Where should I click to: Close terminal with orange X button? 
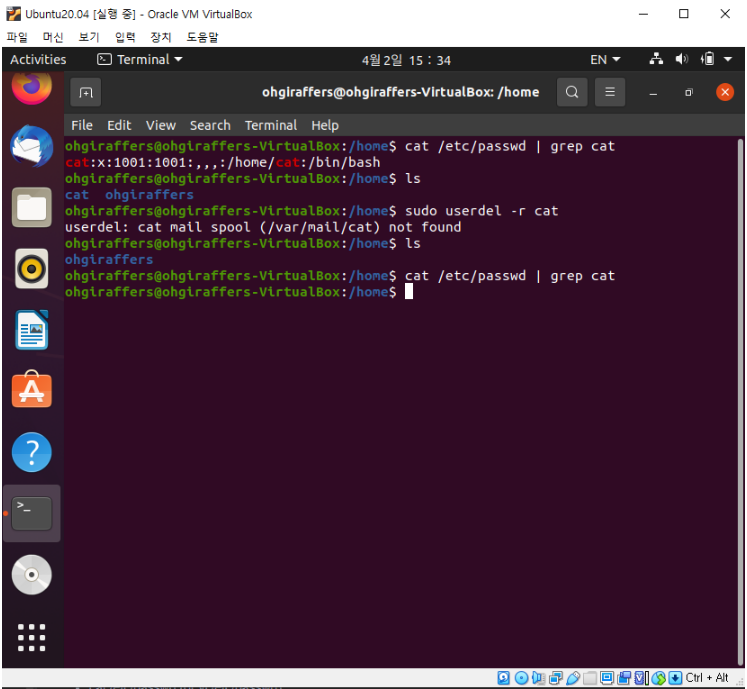[x=725, y=92]
